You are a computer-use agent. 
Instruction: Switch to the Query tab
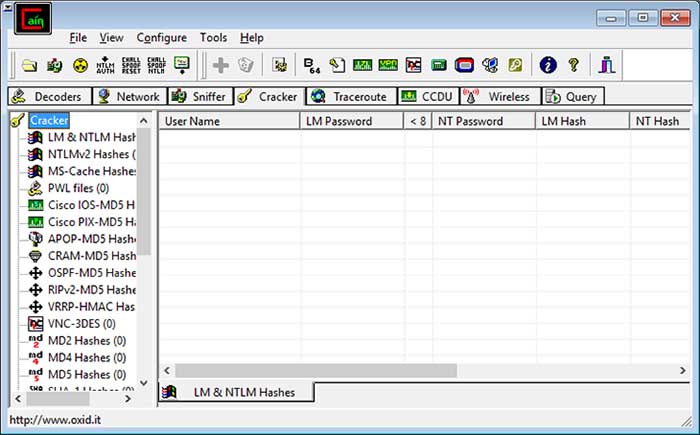click(x=573, y=96)
